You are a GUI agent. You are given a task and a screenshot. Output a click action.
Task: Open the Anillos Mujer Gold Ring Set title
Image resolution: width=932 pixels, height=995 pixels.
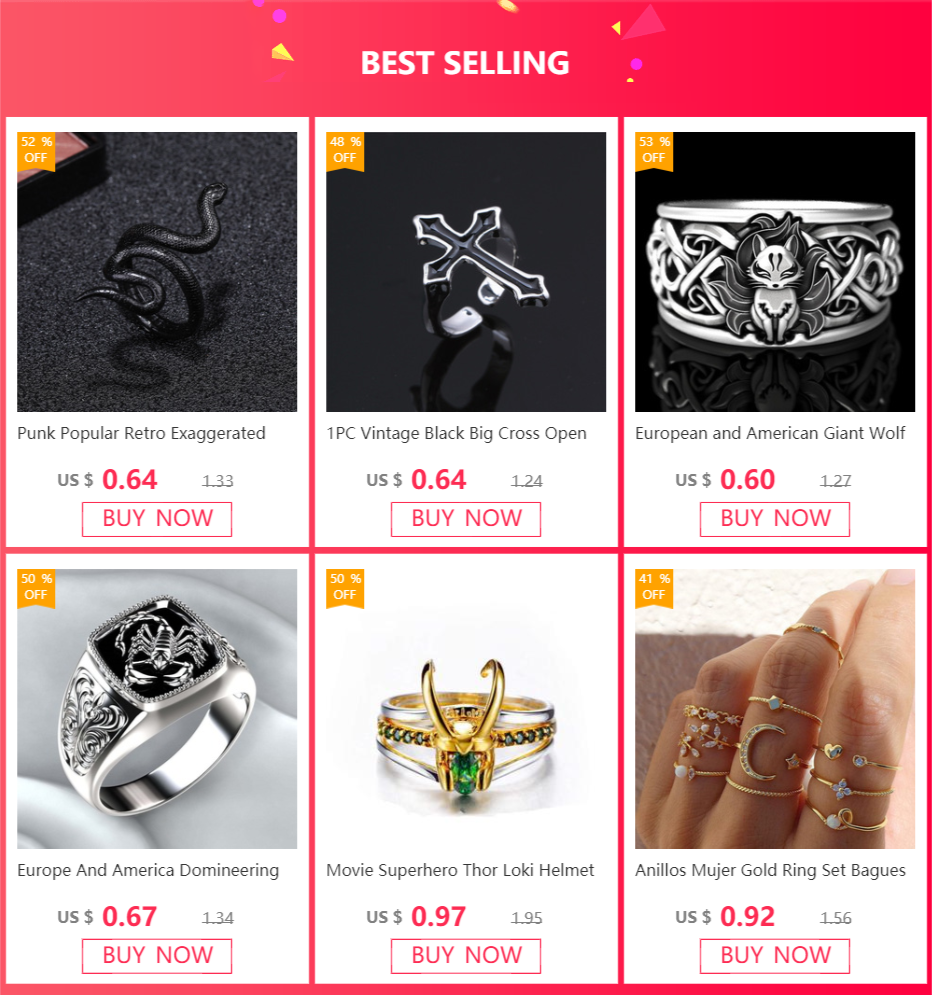tap(770, 871)
